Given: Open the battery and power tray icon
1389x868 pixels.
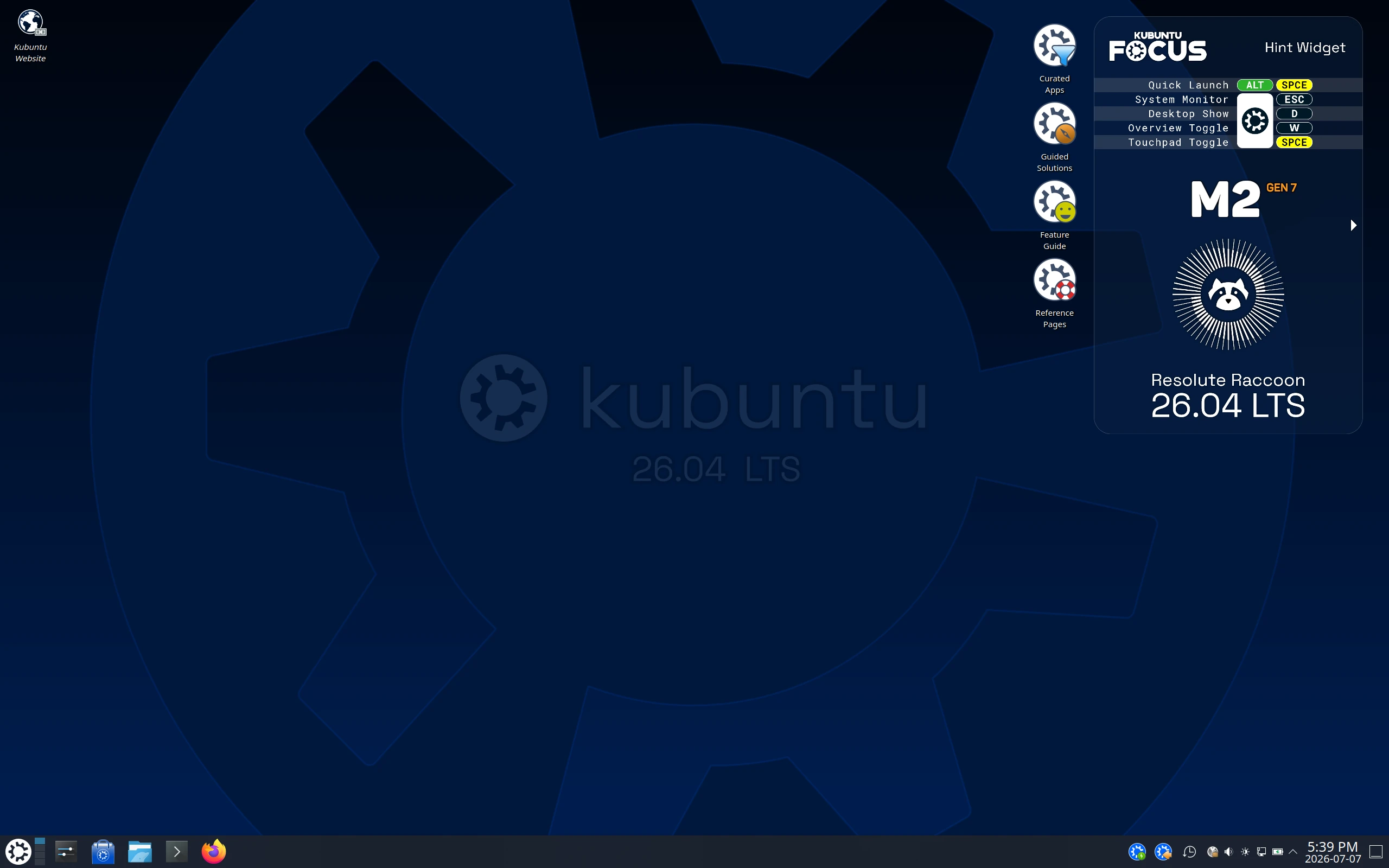Looking at the screenshot, I should point(1277,851).
